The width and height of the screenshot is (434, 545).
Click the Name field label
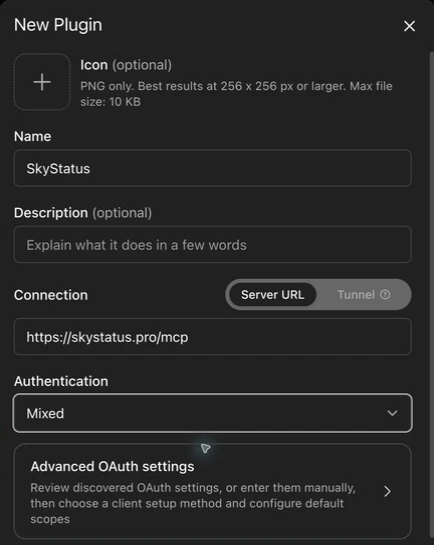(x=33, y=136)
